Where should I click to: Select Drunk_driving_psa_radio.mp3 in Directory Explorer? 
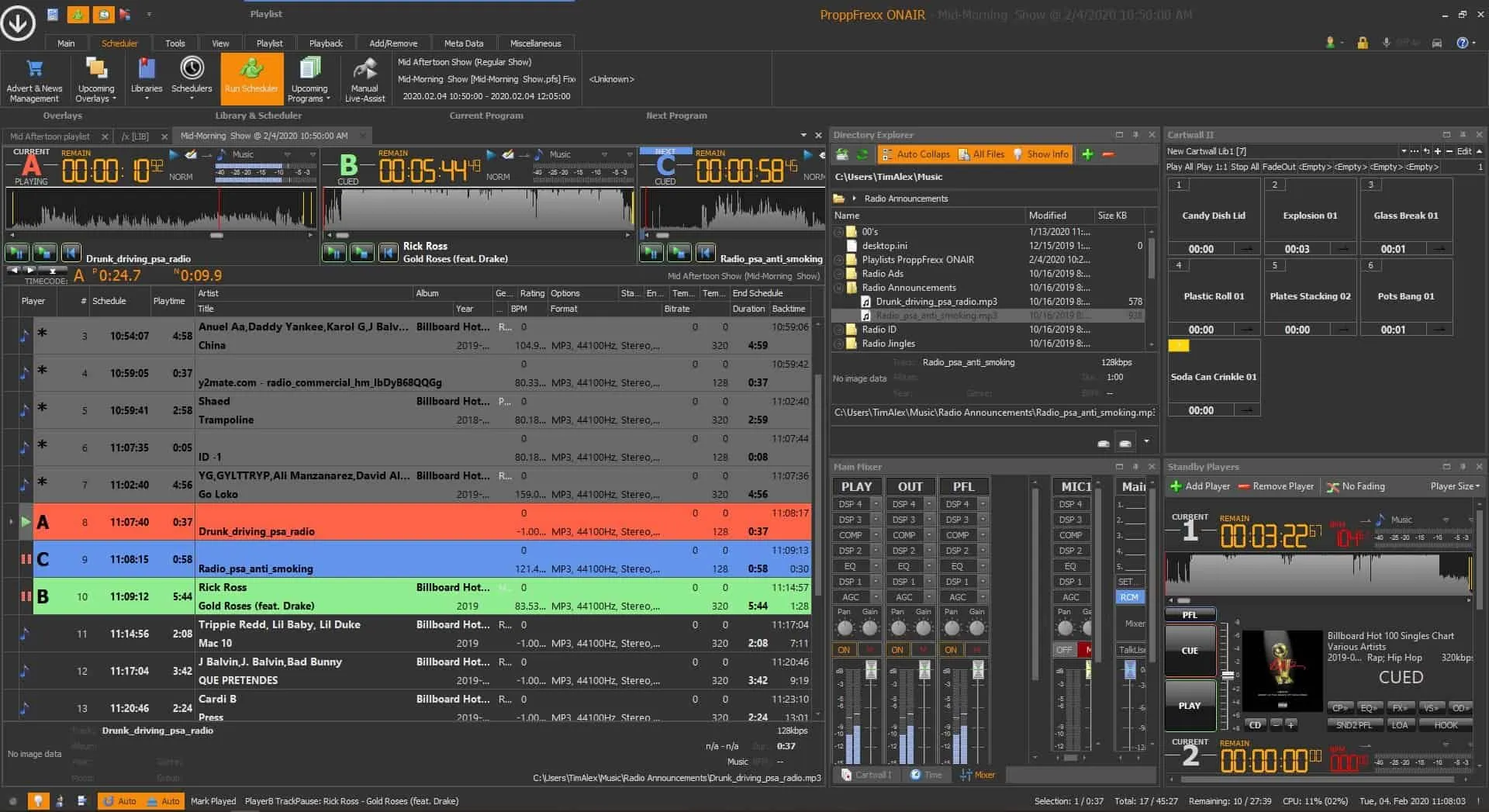[936, 302]
